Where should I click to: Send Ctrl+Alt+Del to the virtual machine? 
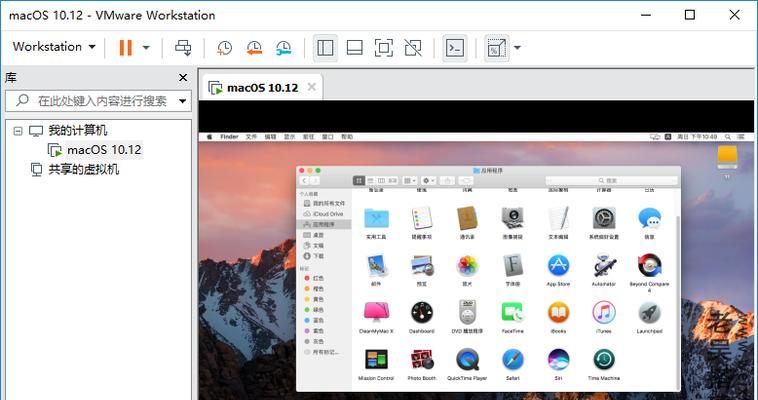(x=183, y=47)
